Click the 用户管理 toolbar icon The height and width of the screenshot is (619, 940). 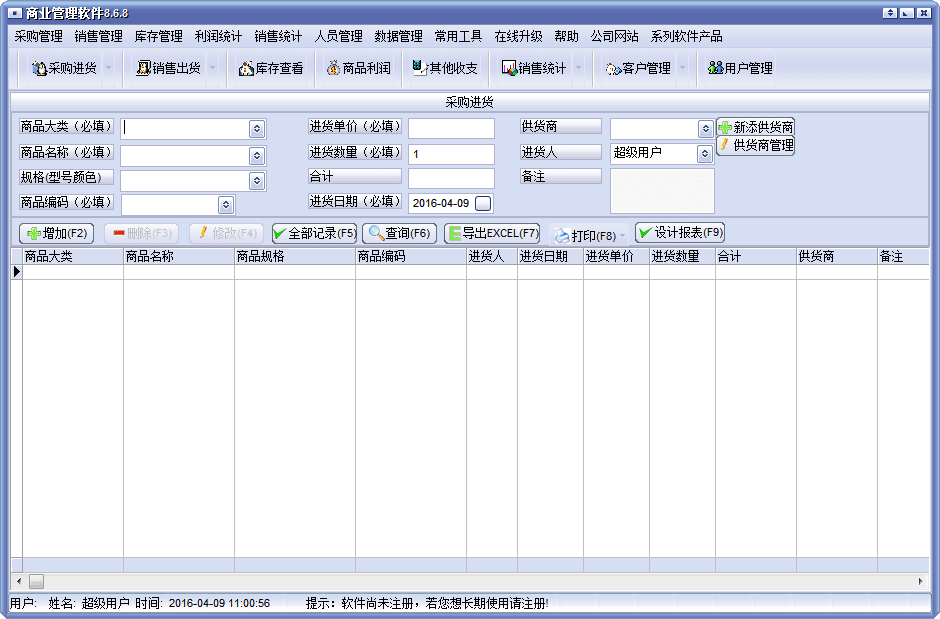740,68
